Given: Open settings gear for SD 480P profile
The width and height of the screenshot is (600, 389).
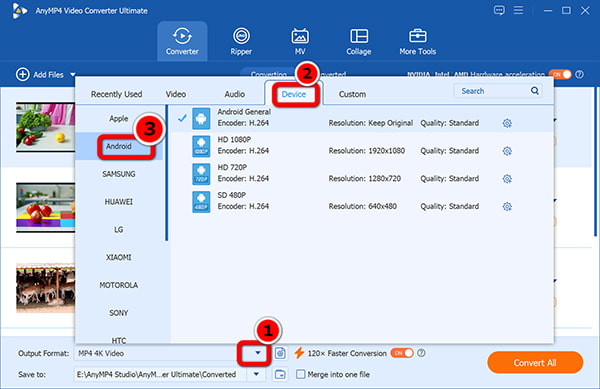Looking at the screenshot, I should coord(507,207).
